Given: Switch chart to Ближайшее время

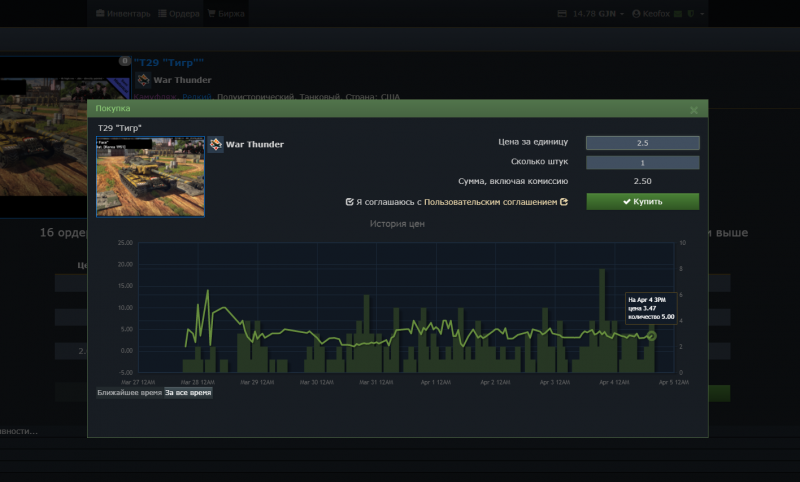Looking at the screenshot, I should tap(130, 393).
